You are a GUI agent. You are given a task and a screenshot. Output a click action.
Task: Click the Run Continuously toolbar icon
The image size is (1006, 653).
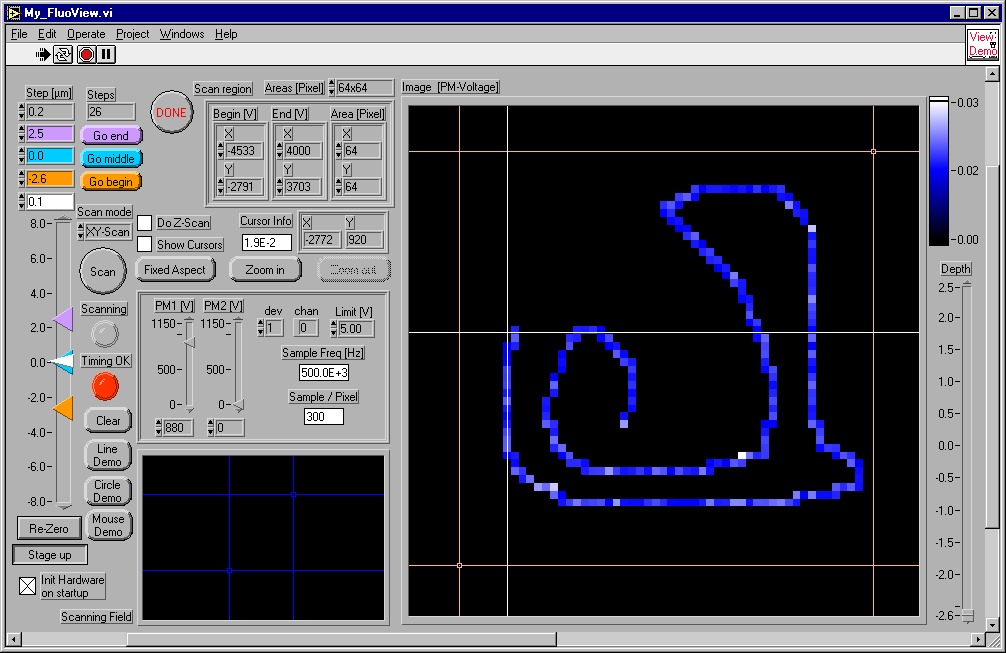(x=63, y=54)
